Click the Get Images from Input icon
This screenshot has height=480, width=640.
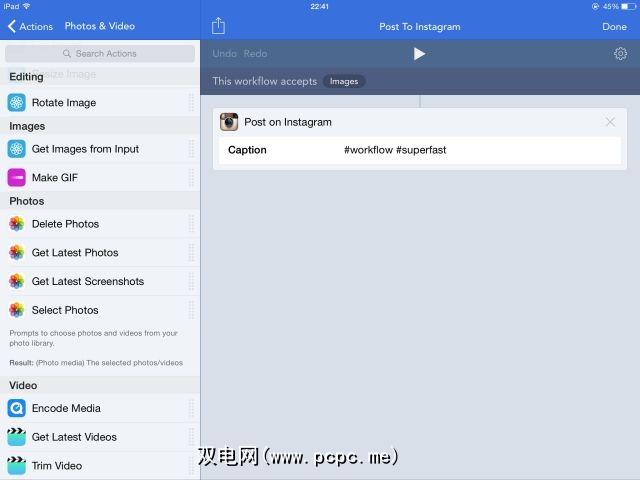point(17,149)
